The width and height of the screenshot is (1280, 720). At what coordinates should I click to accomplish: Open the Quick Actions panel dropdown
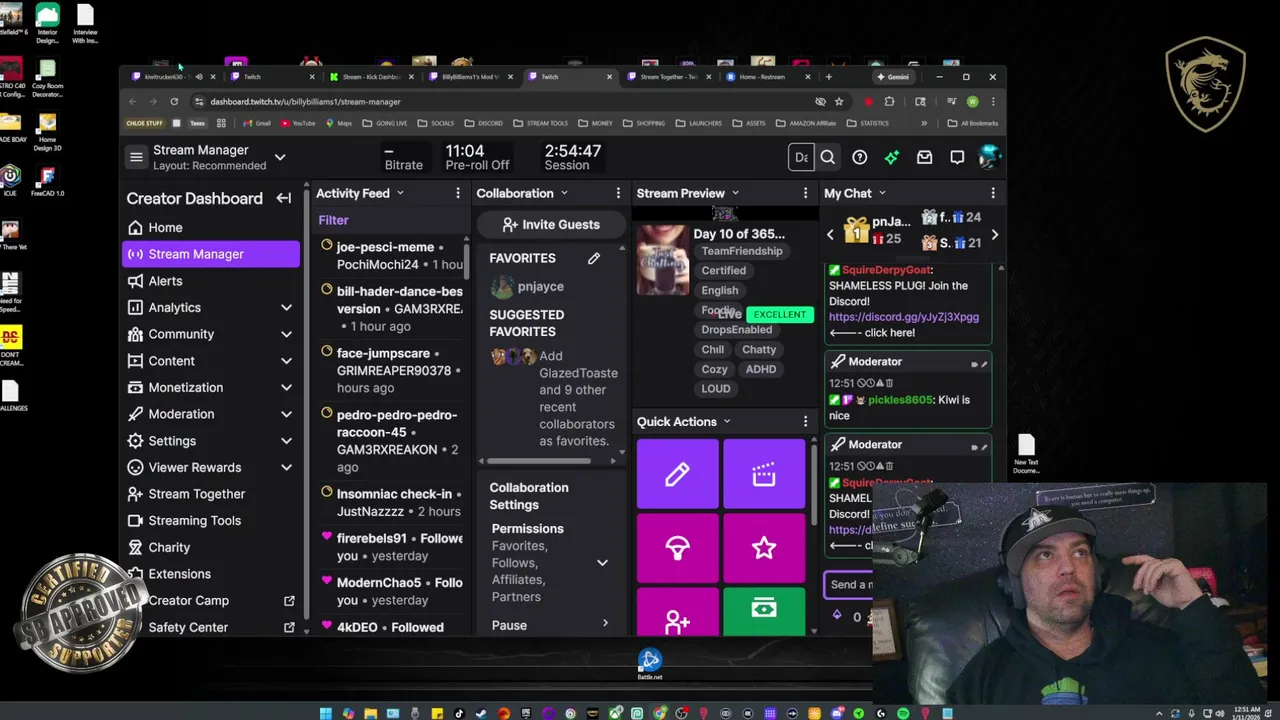(727, 422)
